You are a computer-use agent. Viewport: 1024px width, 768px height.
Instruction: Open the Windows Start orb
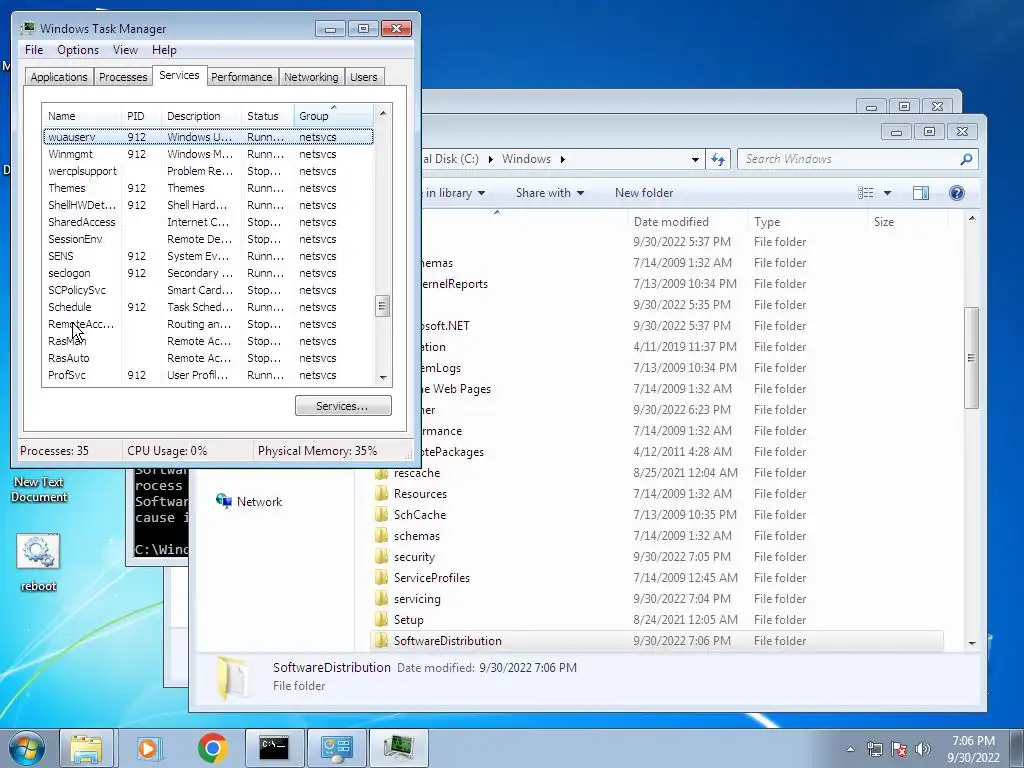click(x=27, y=748)
